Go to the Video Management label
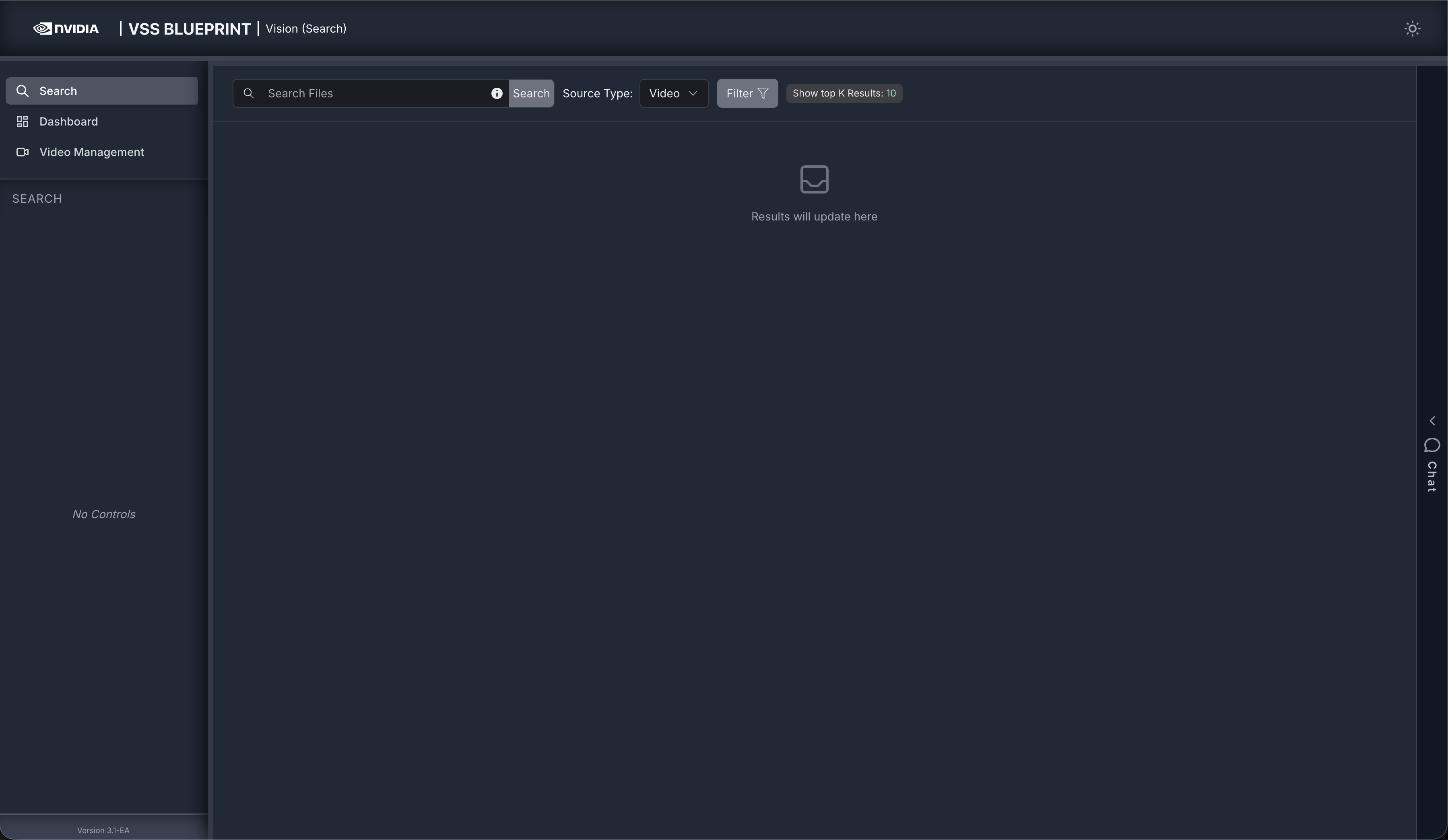This screenshot has width=1448, height=840. point(92,152)
